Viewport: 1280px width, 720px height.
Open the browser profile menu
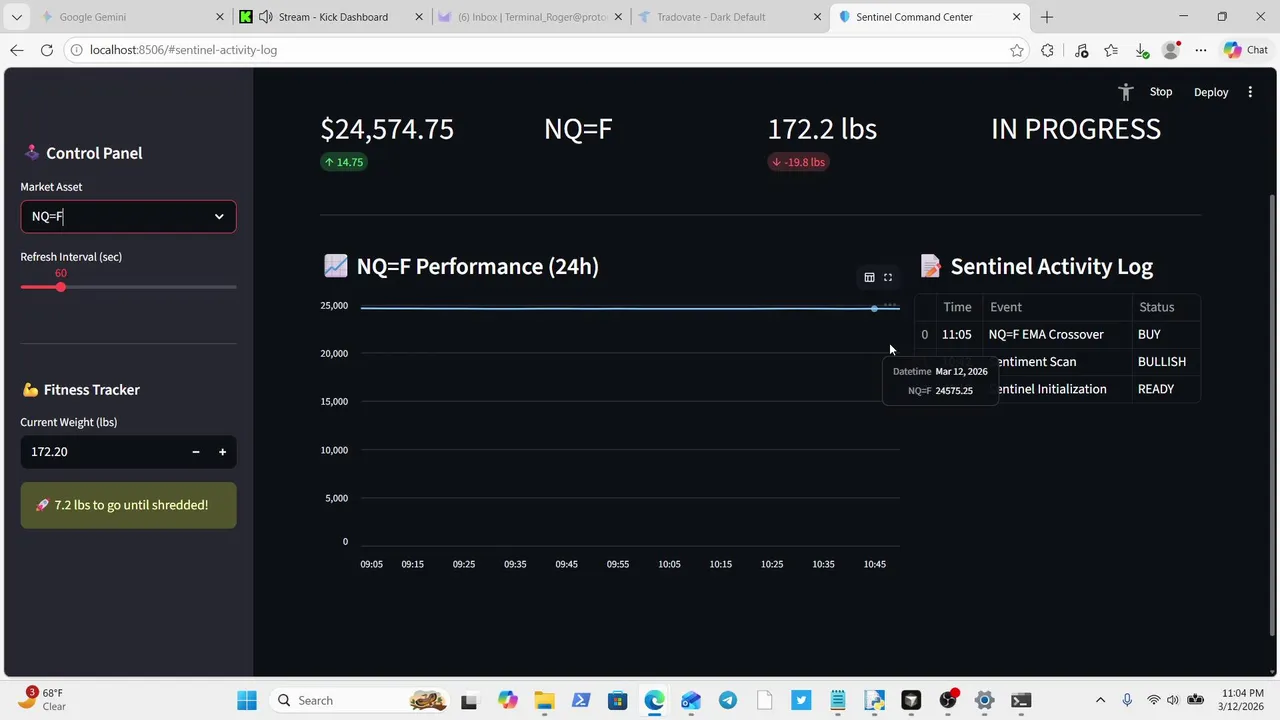pyautogui.click(x=1171, y=50)
